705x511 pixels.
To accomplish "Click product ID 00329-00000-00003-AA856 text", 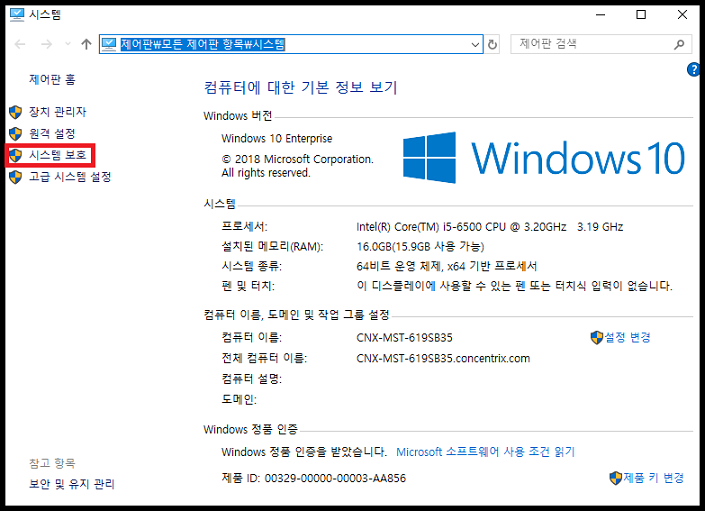I will (x=335, y=478).
